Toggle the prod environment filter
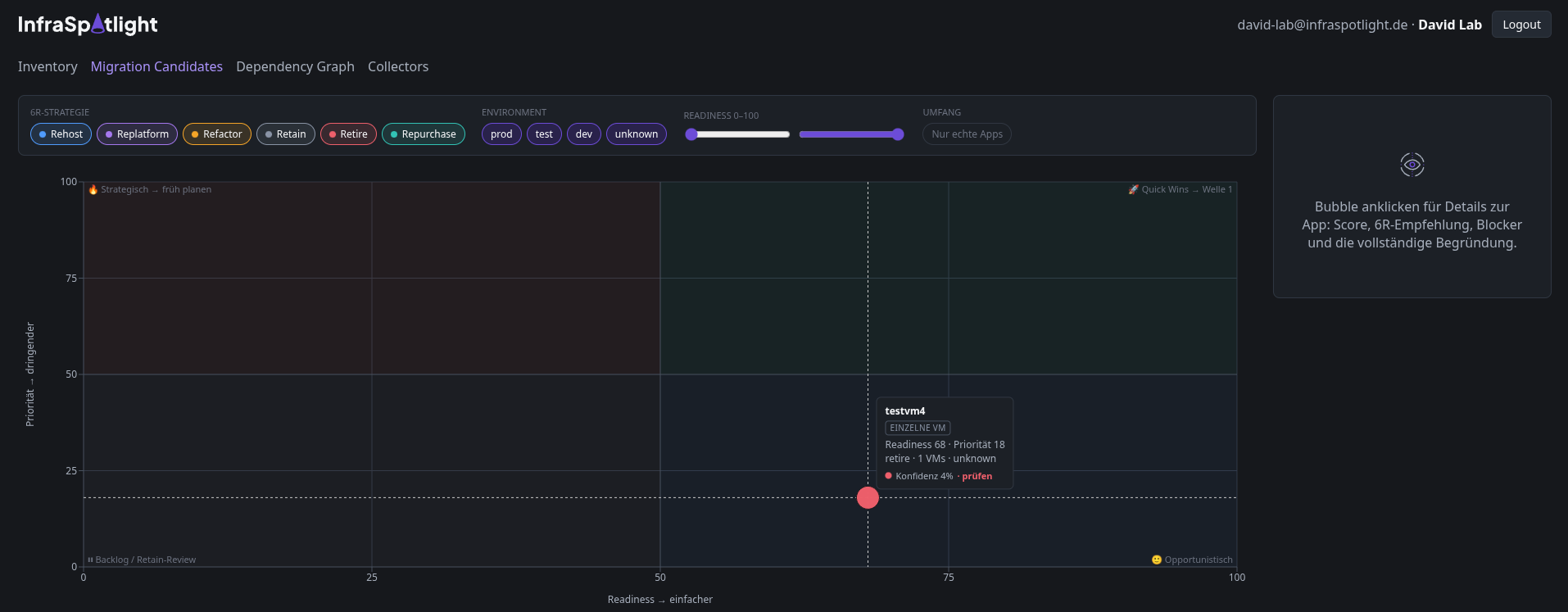Viewport: 1568px width, 612px height. [501, 134]
